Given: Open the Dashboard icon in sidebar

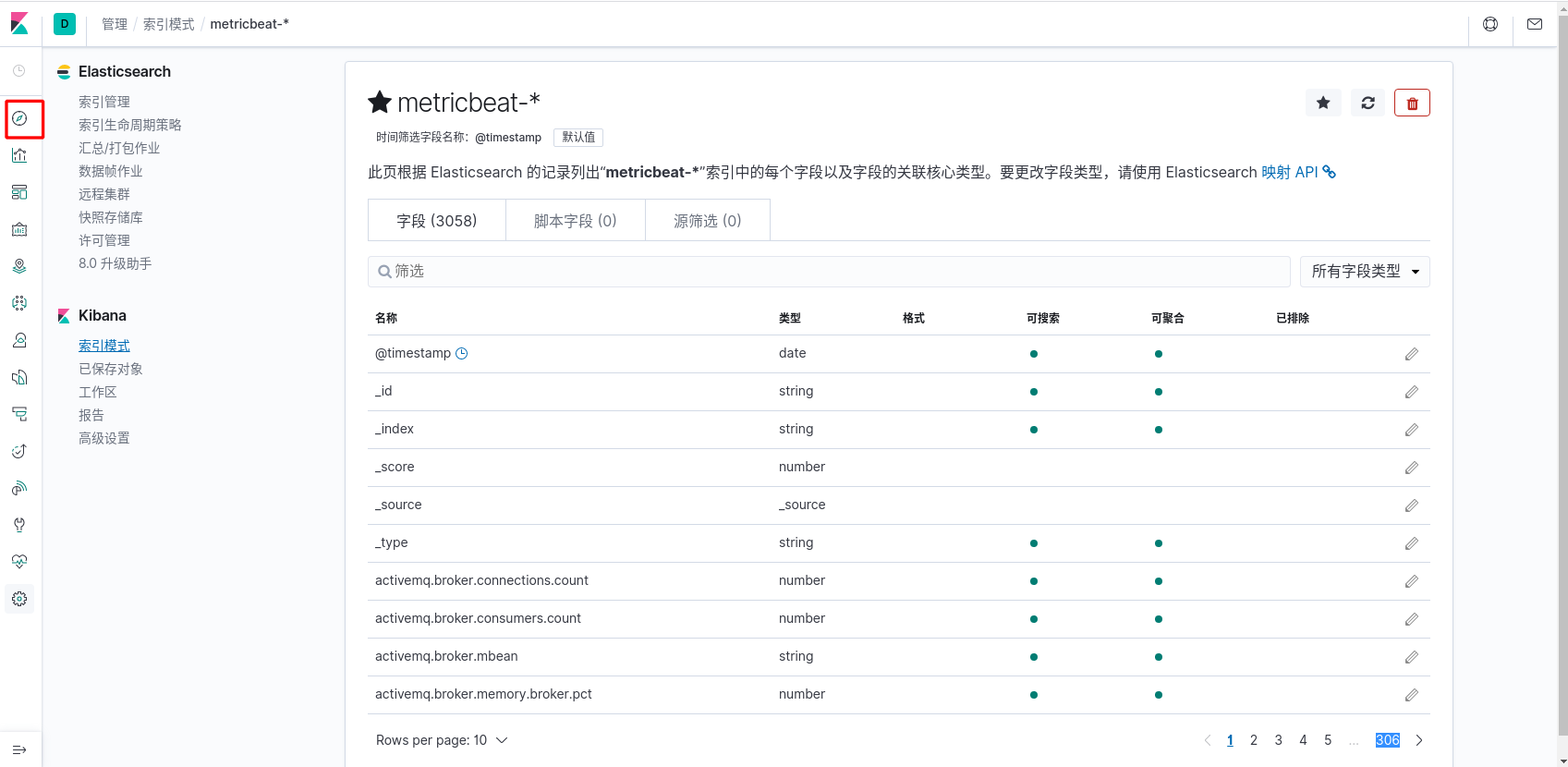Looking at the screenshot, I should click(x=19, y=192).
